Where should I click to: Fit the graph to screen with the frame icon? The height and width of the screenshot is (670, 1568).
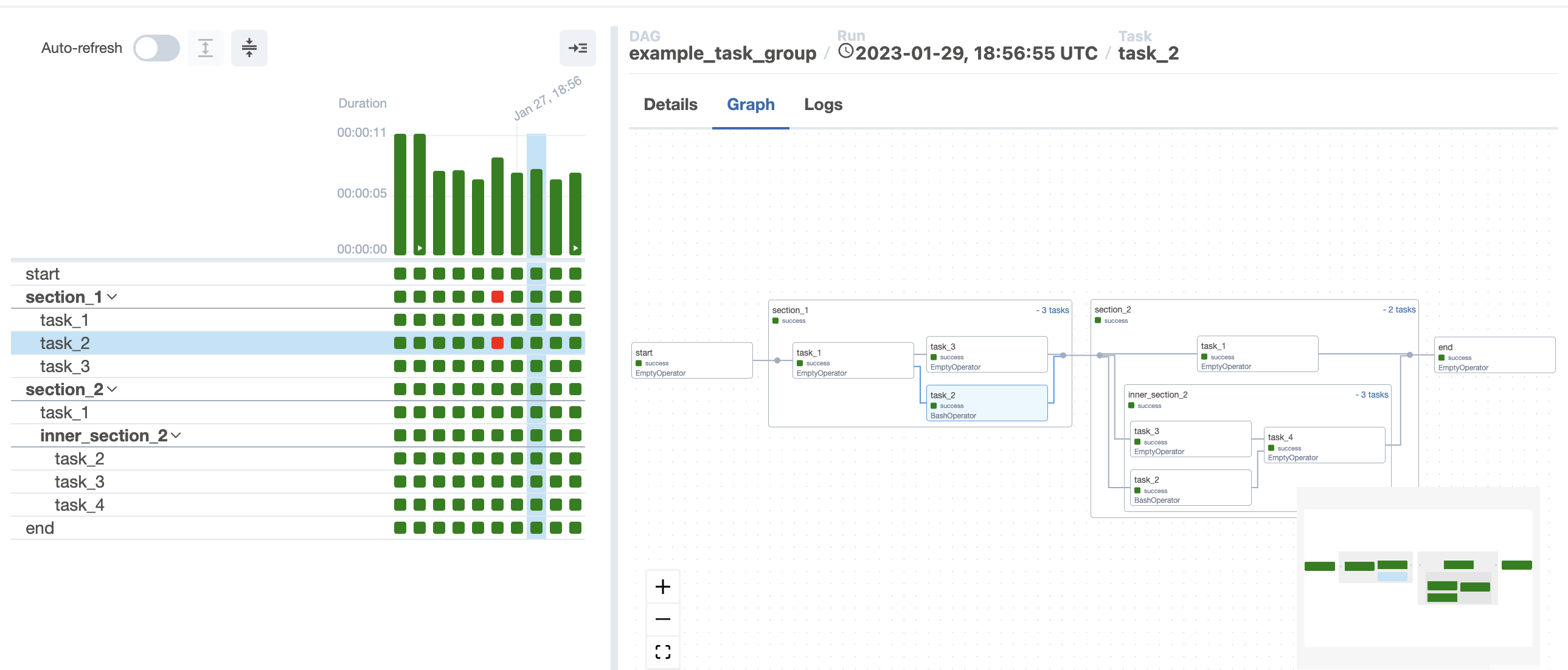tap(663, 651)
